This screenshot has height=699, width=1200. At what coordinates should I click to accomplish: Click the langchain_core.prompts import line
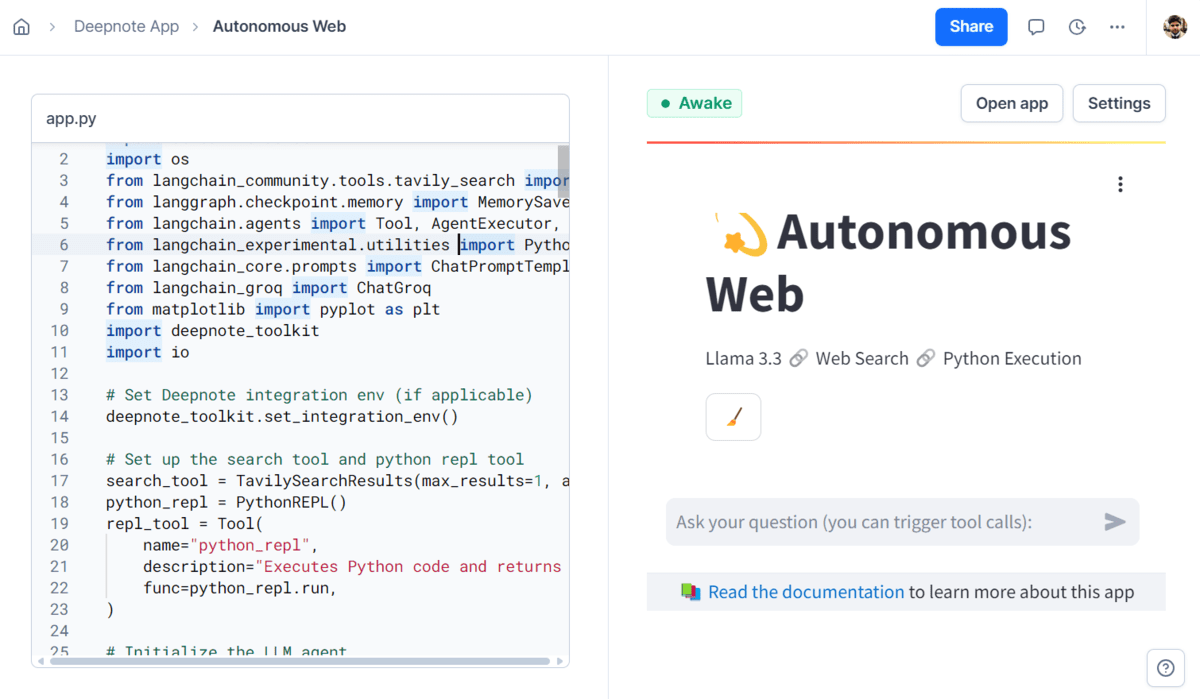click(337, 267)
